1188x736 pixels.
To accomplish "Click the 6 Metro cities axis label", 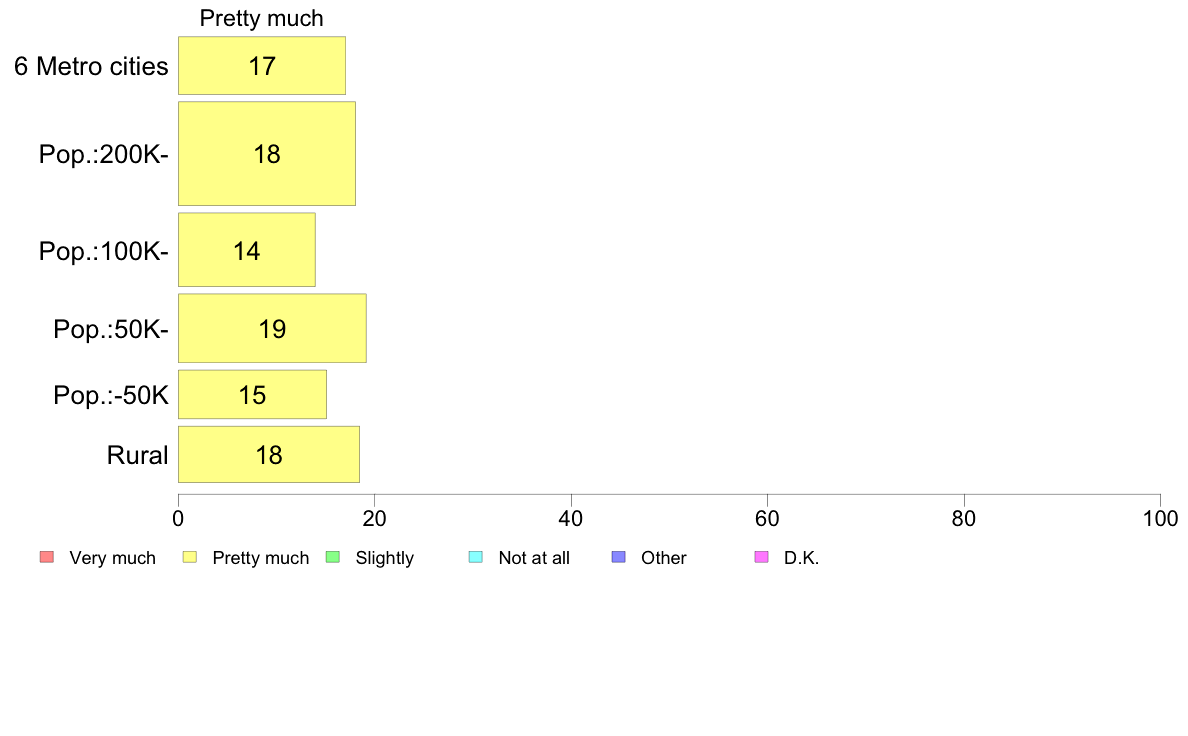I will coord(91,67).
